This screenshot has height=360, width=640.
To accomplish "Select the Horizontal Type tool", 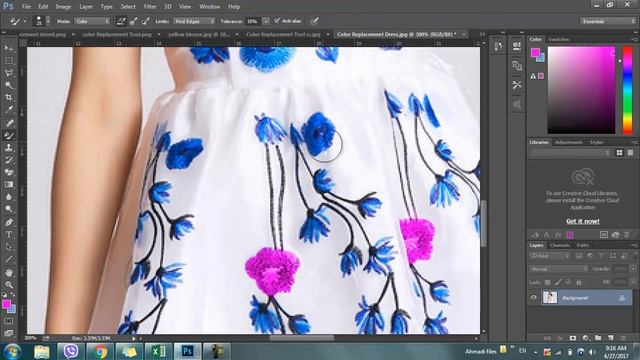I will pos(9,235).
